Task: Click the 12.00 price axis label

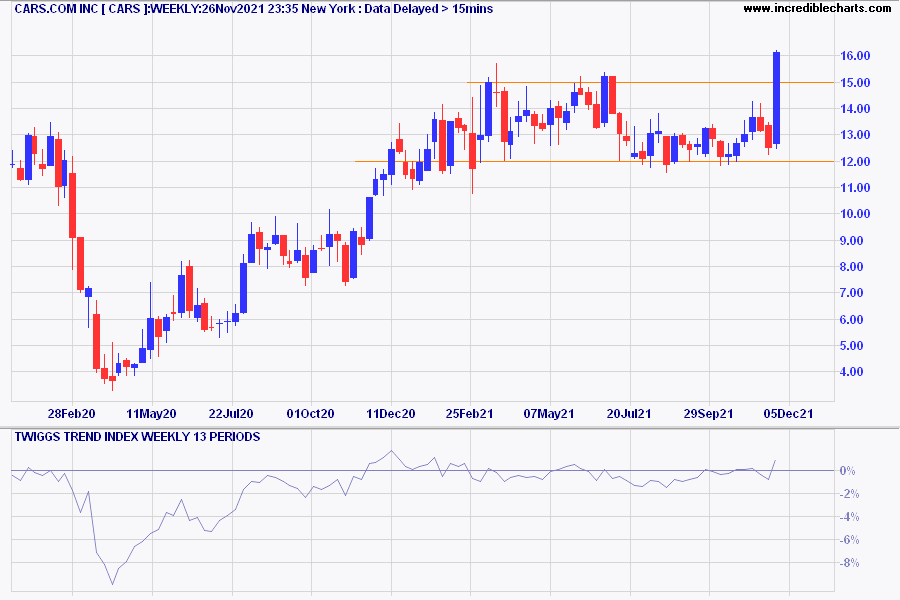Action: (x=855, y=161)
